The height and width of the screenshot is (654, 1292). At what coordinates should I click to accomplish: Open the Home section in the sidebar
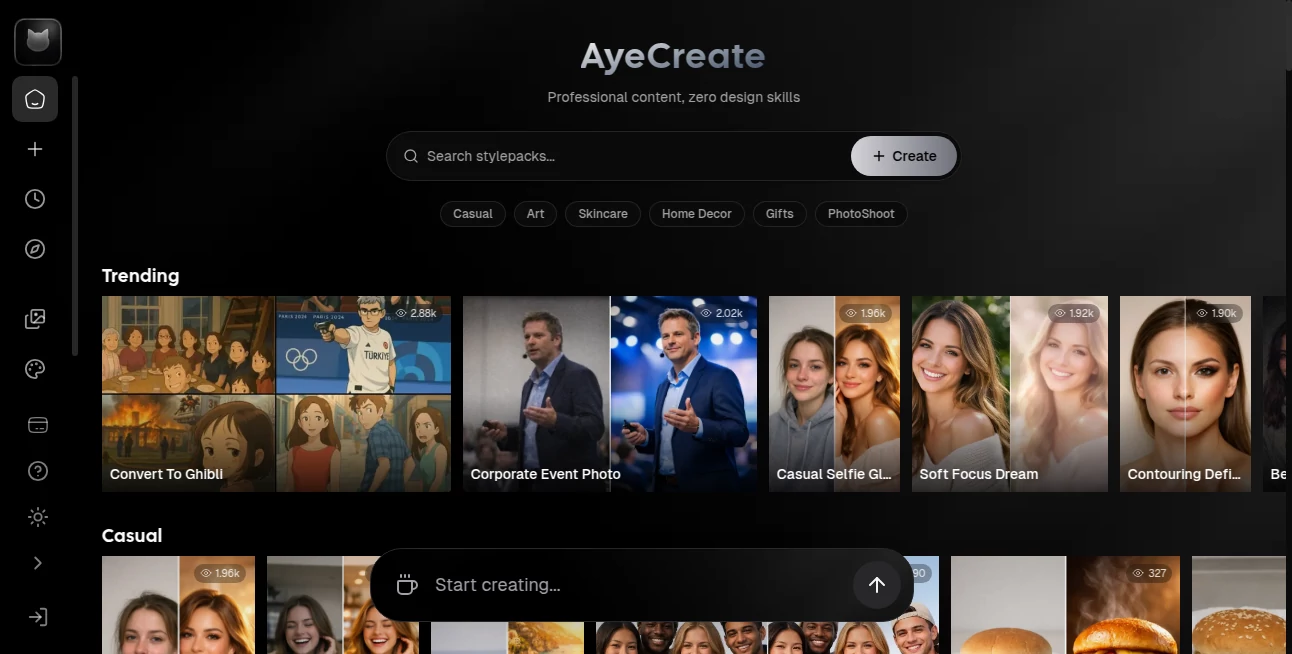[x=35, y=99]
